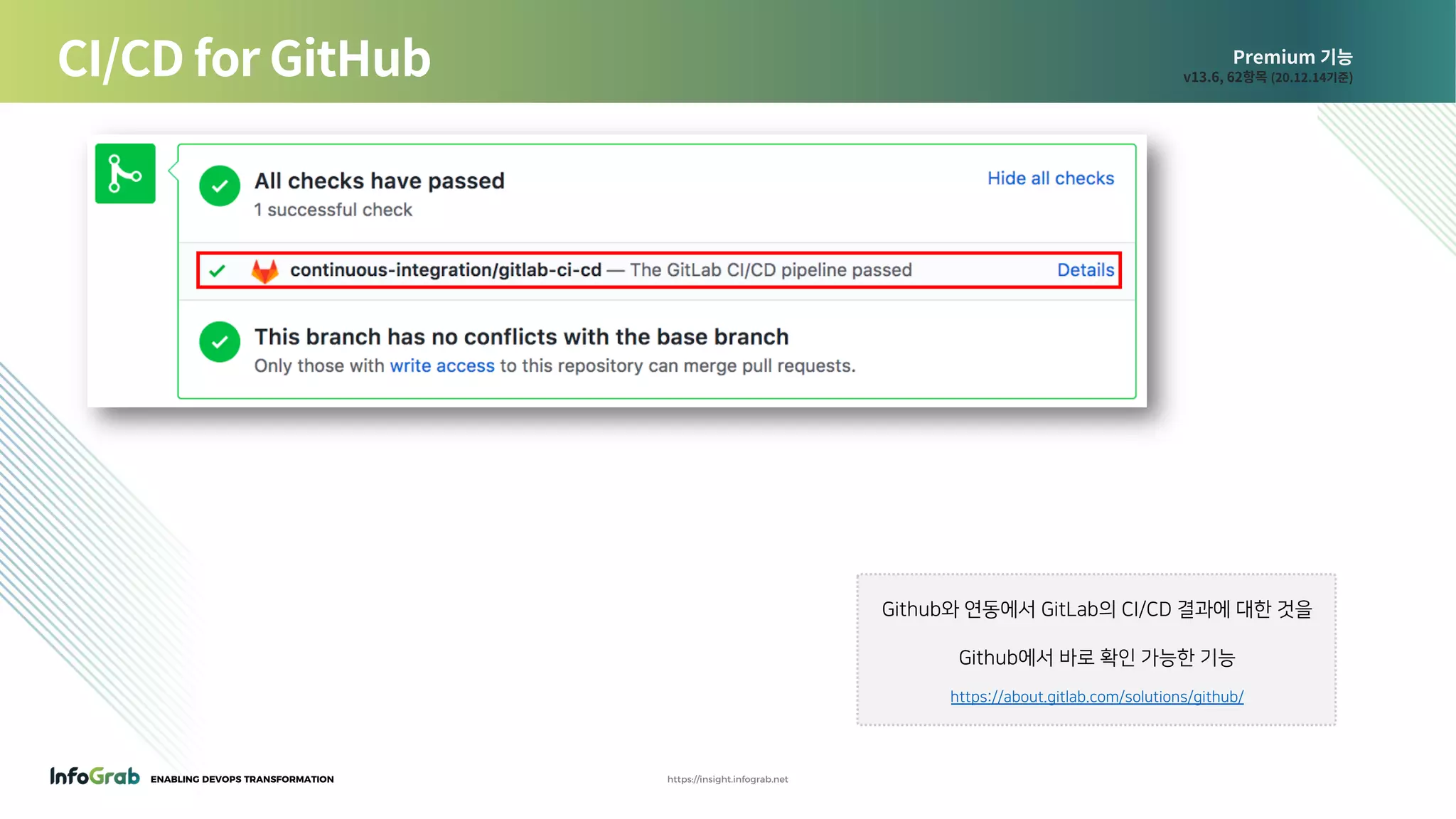Screen dimensions: 1456x819
Task: Click The GitLab CI/CD pipeline passed text
Action: 771,270
